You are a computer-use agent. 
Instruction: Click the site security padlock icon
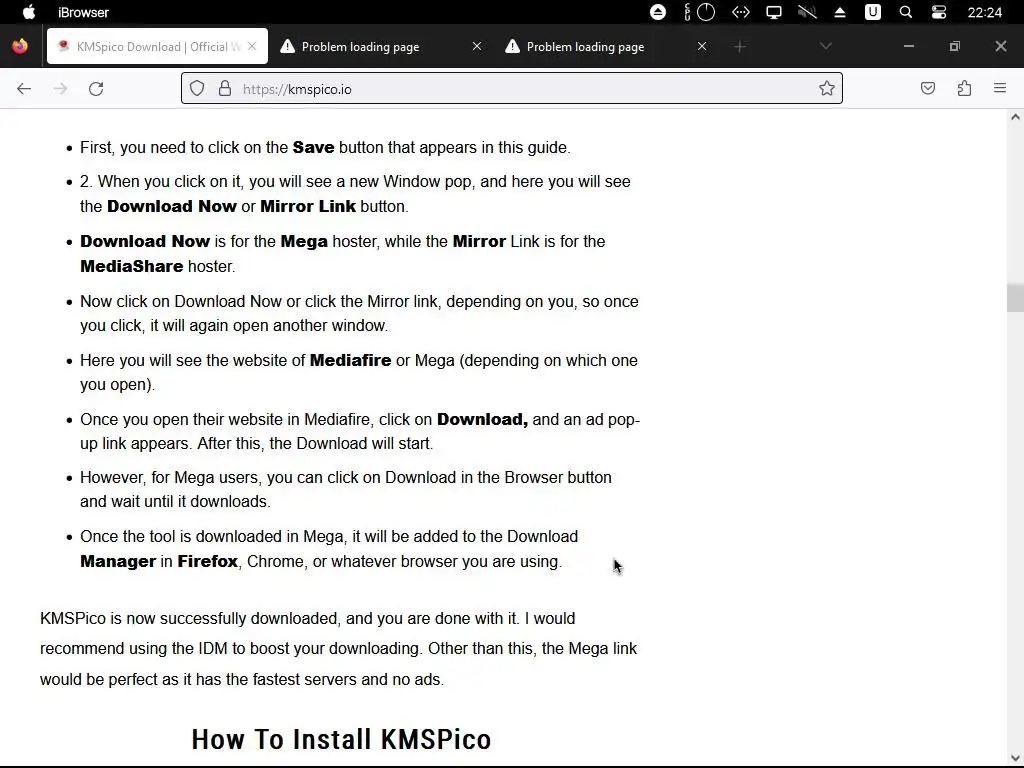tap(225, 88)
